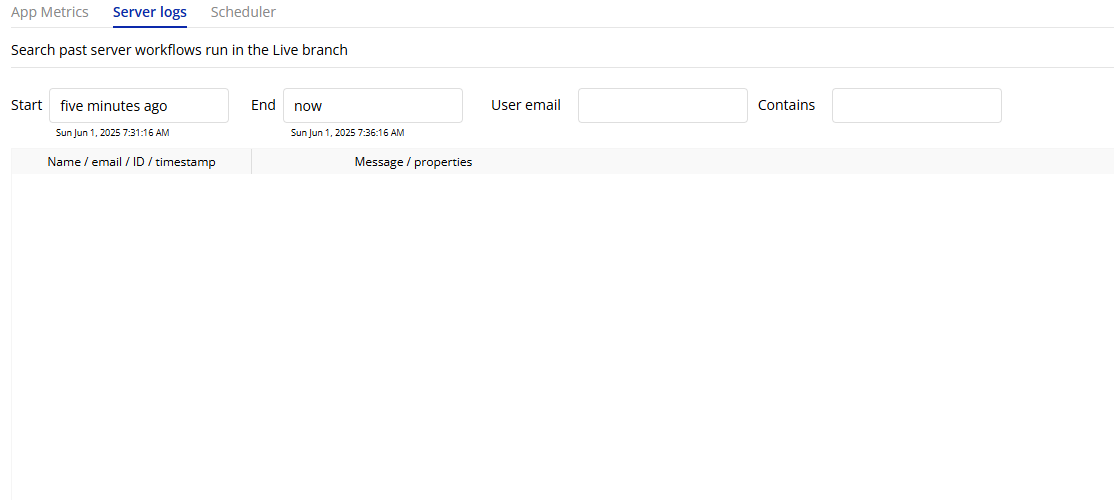The width and height of the screenshot is (1114, 500).
Task: Select the Server logs tab
Action: click(150, 12)
